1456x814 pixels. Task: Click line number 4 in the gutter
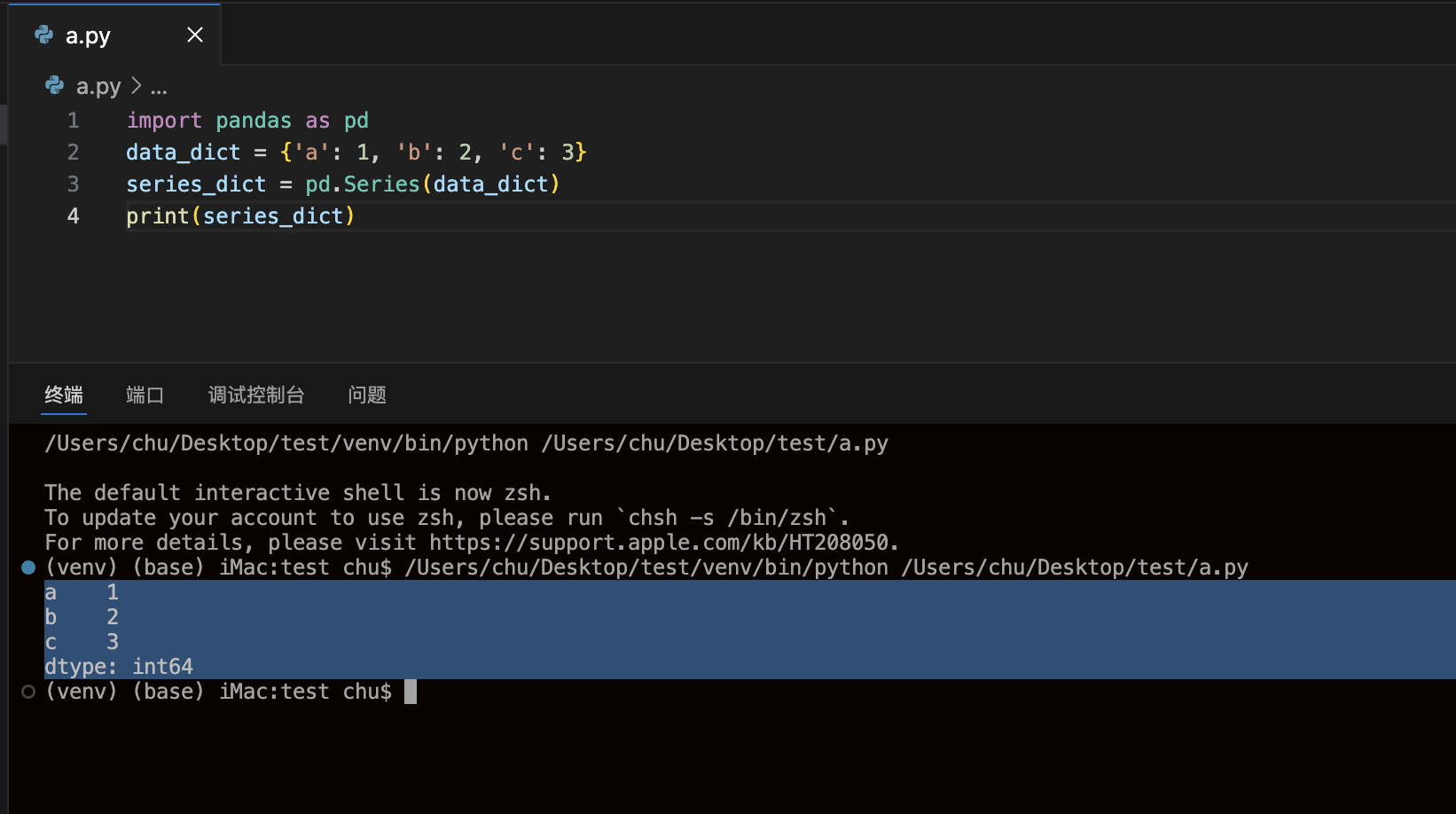[x=74, y=216]
